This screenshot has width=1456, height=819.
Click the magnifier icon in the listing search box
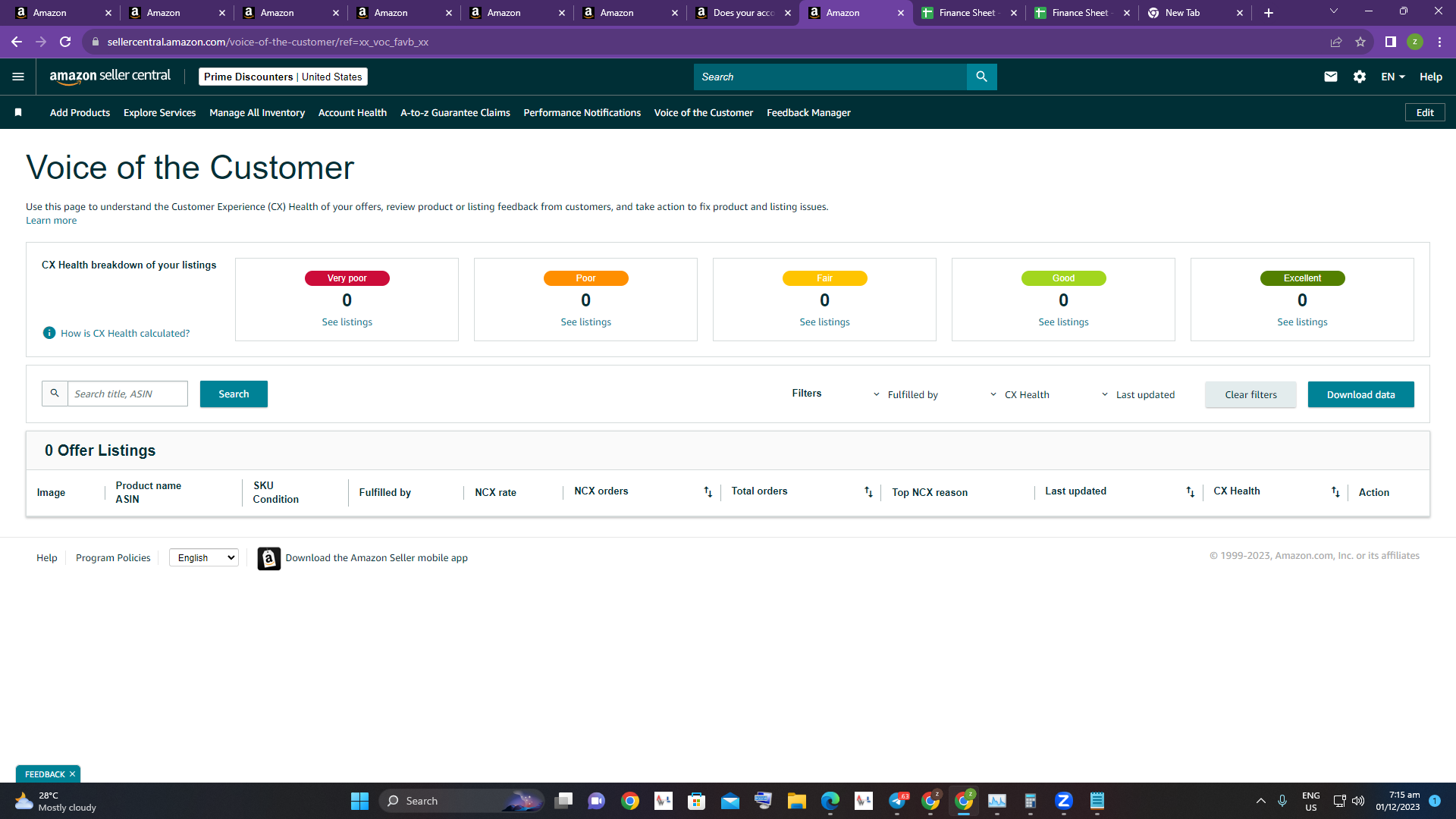[55, 394]
